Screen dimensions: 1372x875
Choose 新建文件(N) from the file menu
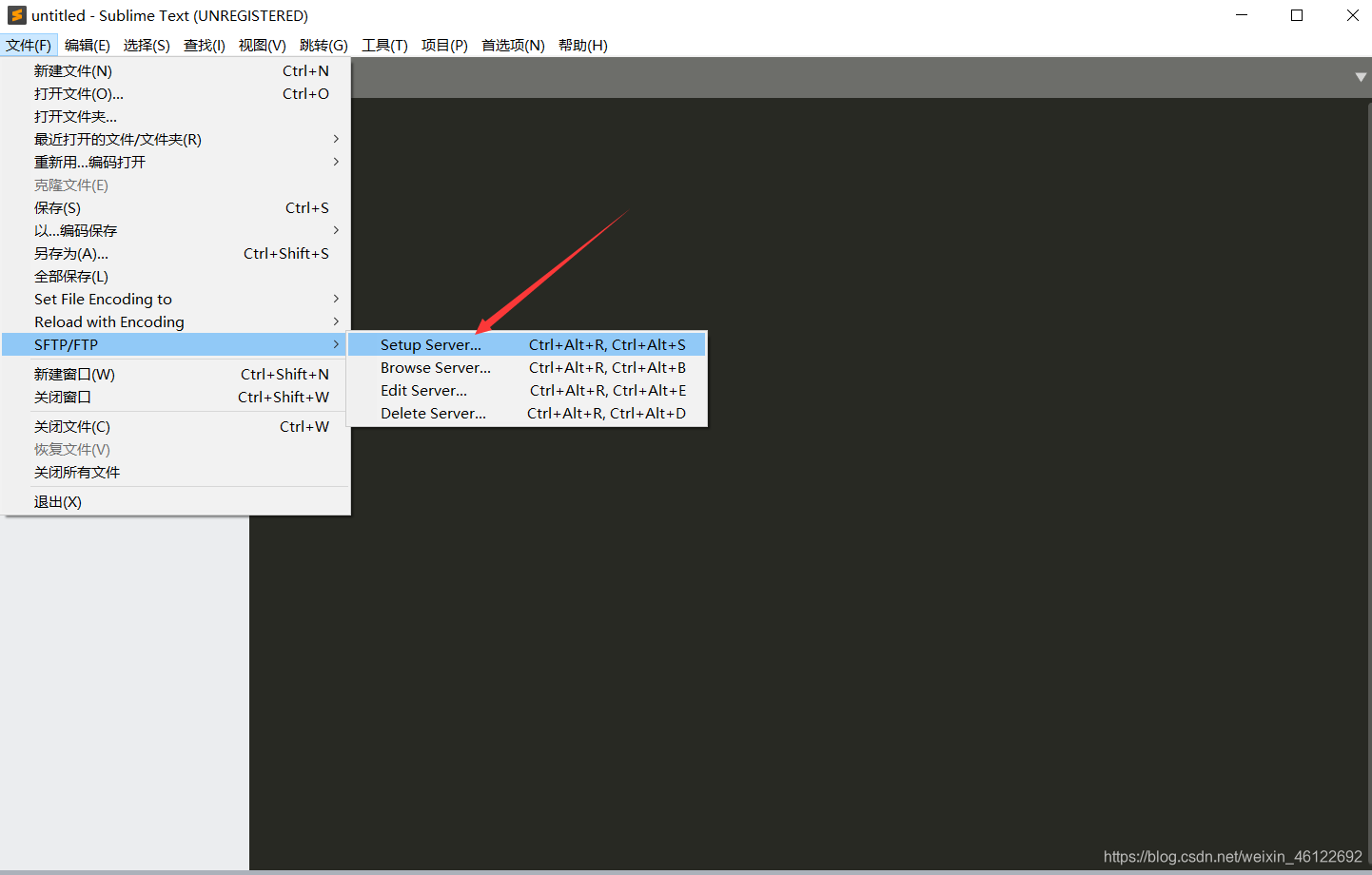pyautogui.click(x=176, y=71)
